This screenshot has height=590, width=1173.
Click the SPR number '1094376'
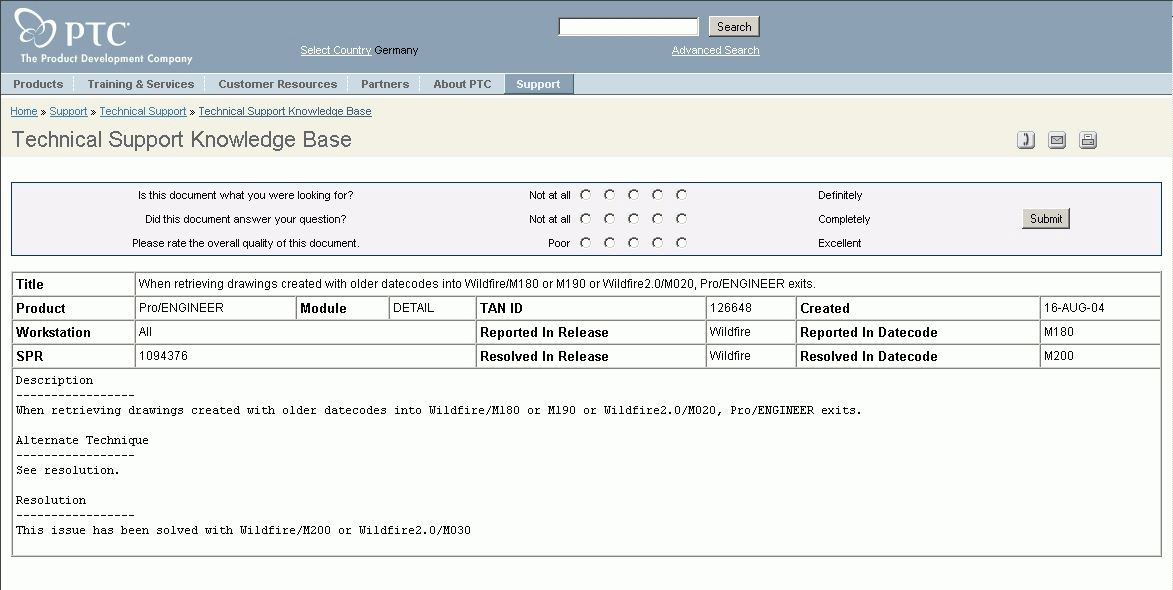(x=163, y=356)
